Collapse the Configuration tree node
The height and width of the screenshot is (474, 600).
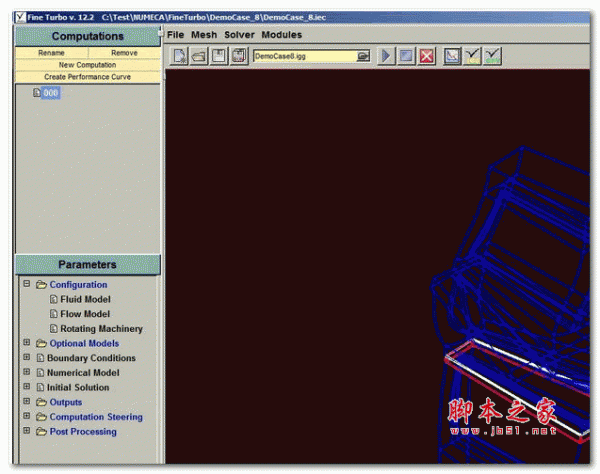[26, 285]
